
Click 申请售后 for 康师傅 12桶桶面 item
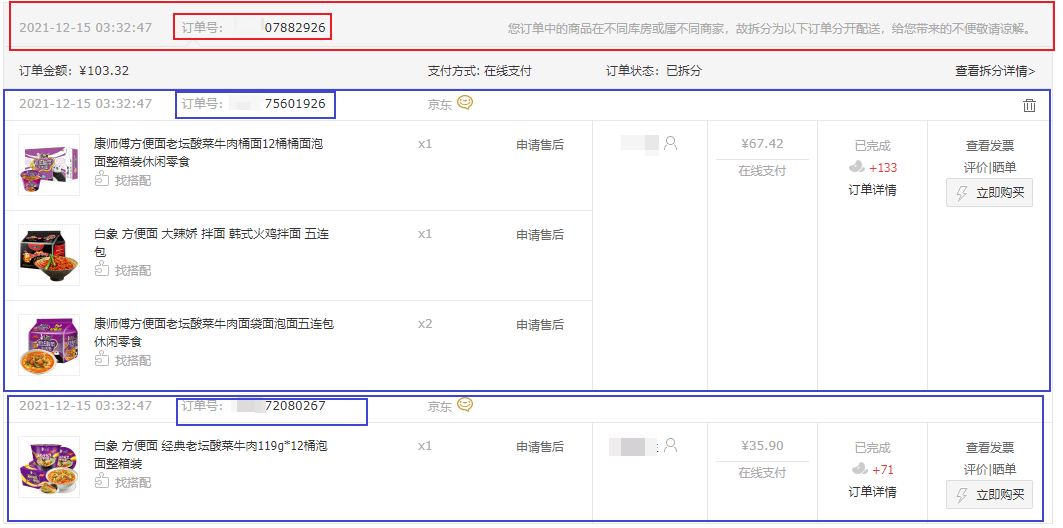(540, 144)
